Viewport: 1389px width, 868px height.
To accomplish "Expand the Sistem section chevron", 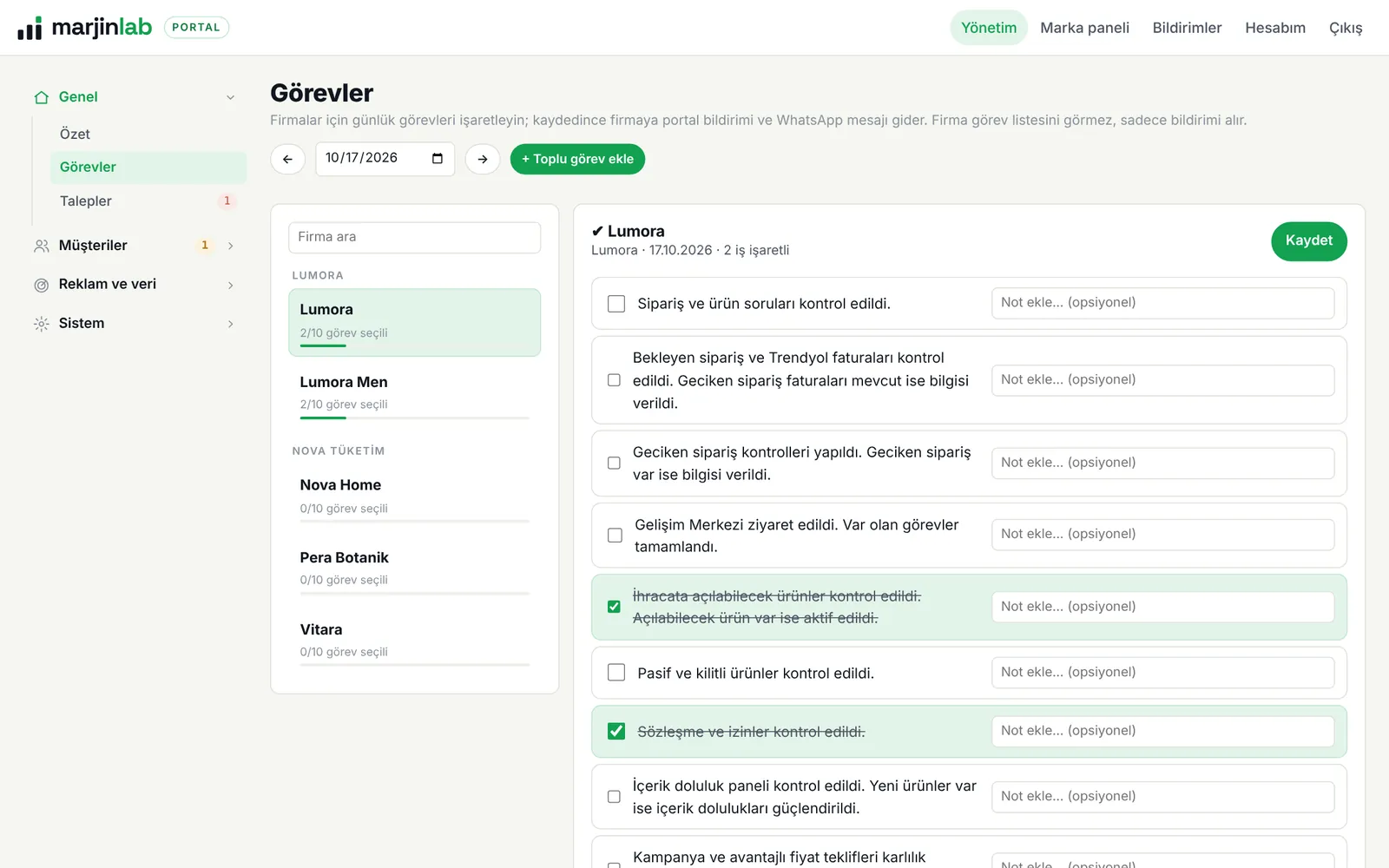I will point(230,324).
